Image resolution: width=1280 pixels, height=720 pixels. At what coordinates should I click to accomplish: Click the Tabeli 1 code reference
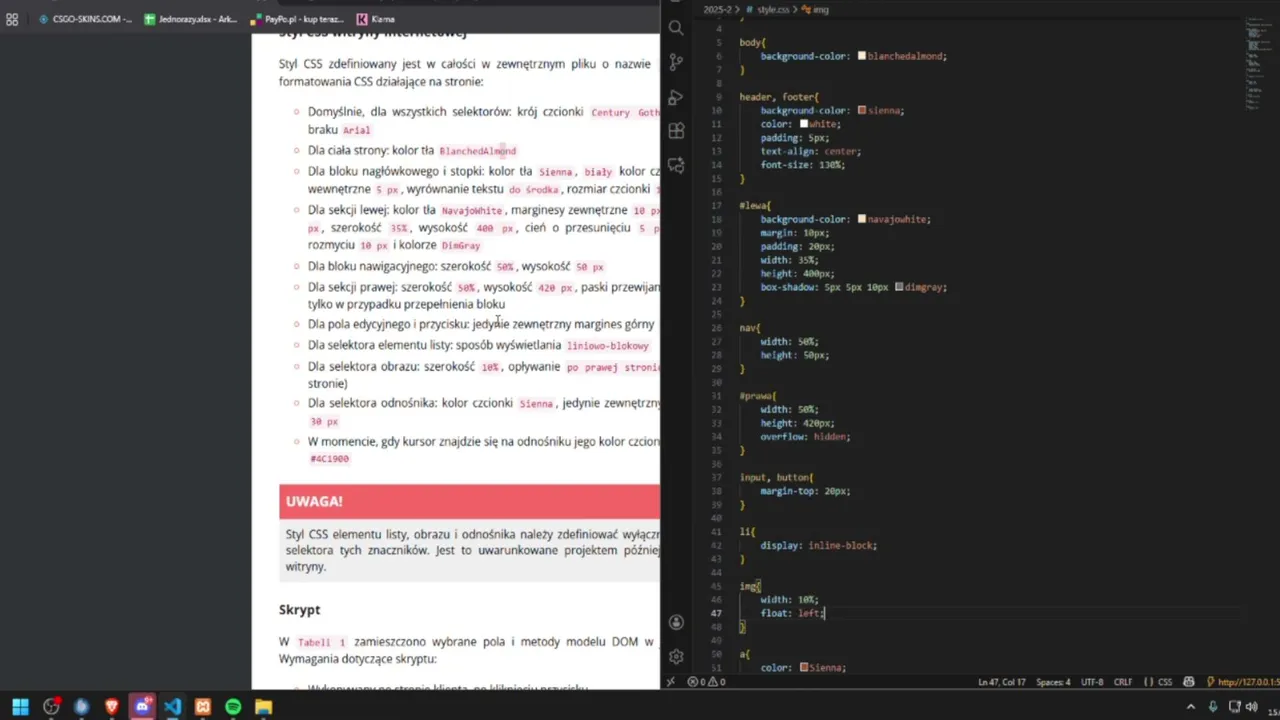(x=321, y=642)
